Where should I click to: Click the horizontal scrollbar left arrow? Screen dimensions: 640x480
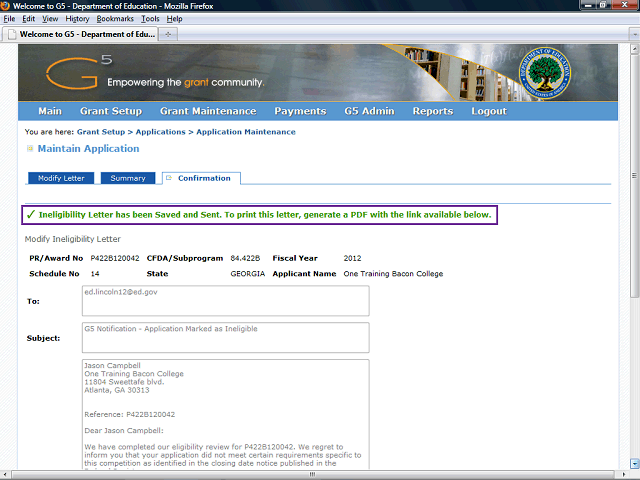[4, 474]
